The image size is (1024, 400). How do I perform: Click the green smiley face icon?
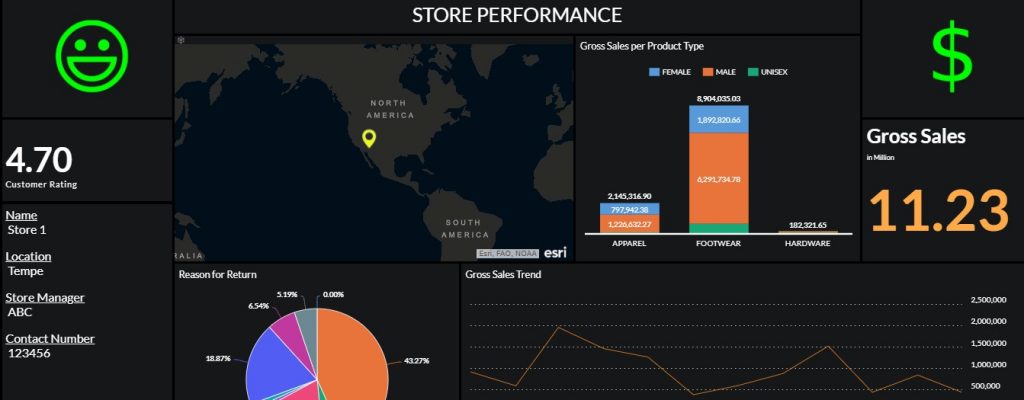[x=92, y=56]
